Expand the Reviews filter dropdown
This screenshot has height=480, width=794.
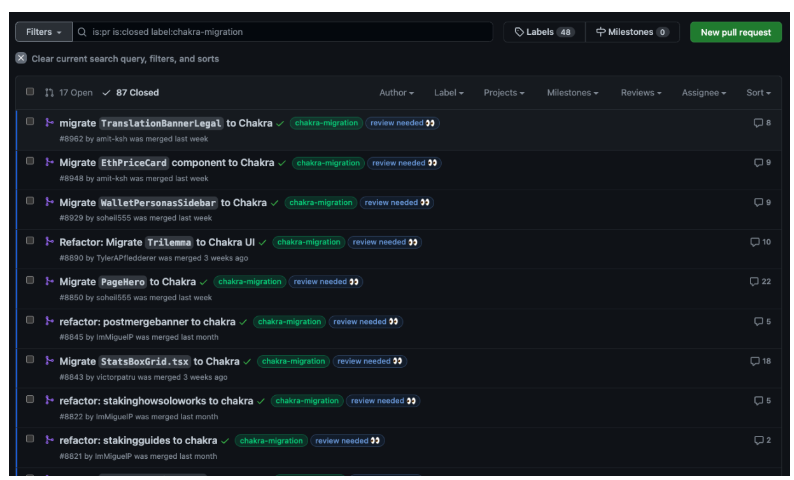pos(641,93)
